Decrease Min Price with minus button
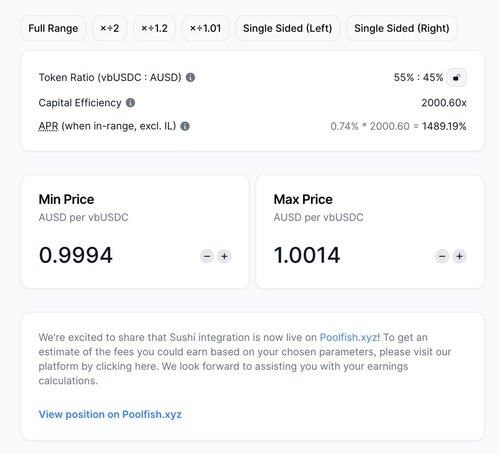 point(207,256)
